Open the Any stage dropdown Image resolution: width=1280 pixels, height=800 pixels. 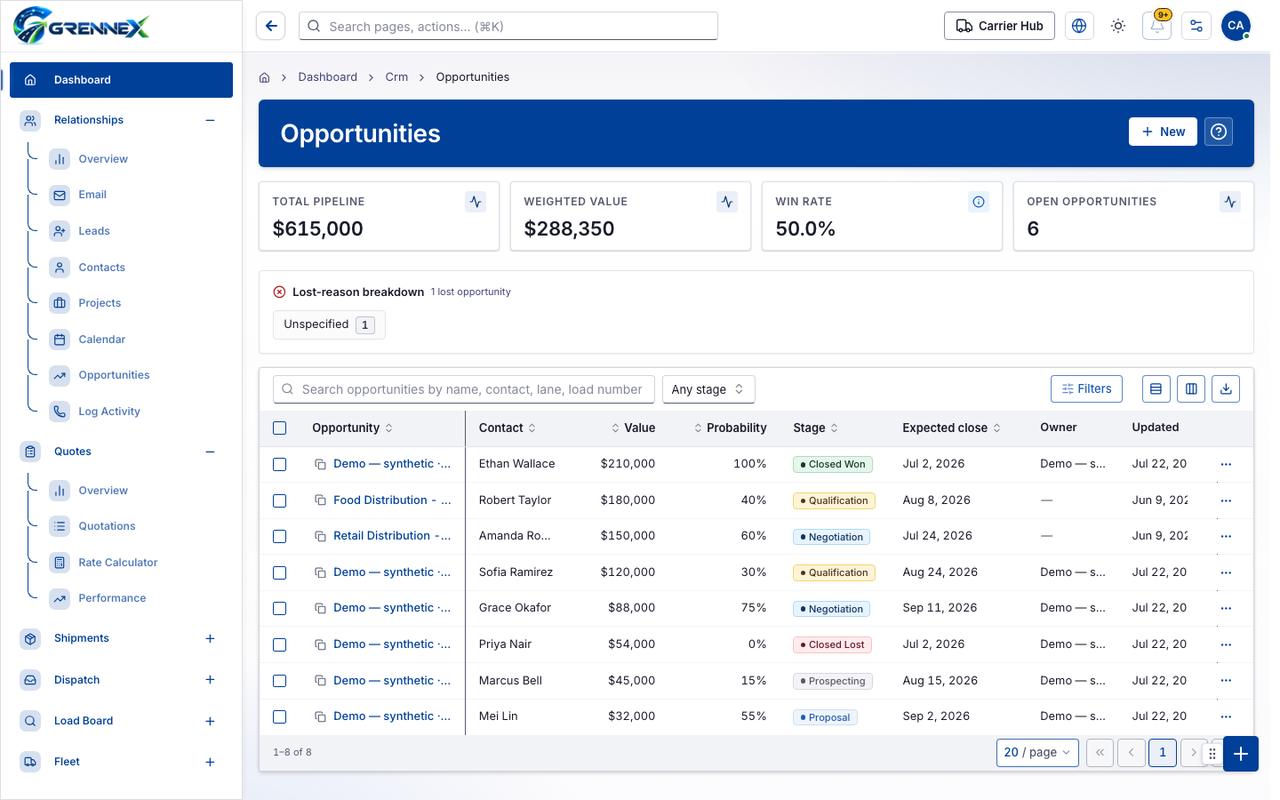pos(708,389)
